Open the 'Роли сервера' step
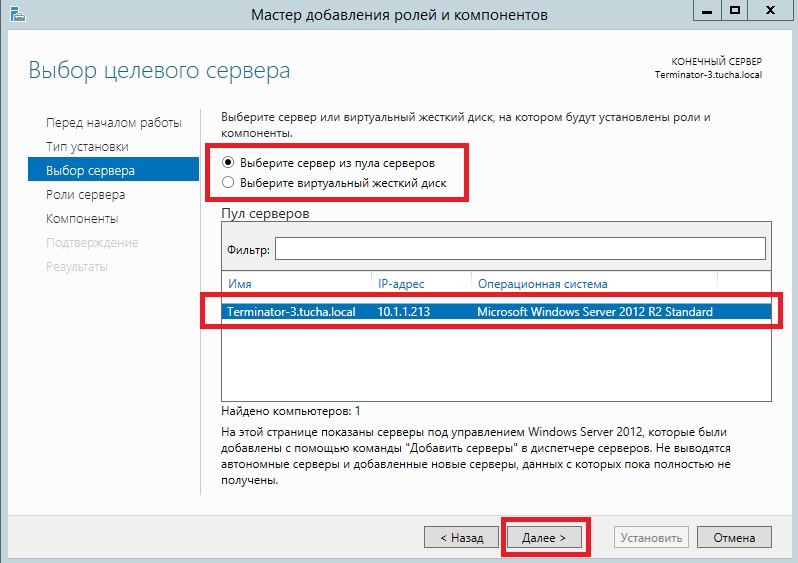This screenshot has width=798, height=563. pos(86,194)
